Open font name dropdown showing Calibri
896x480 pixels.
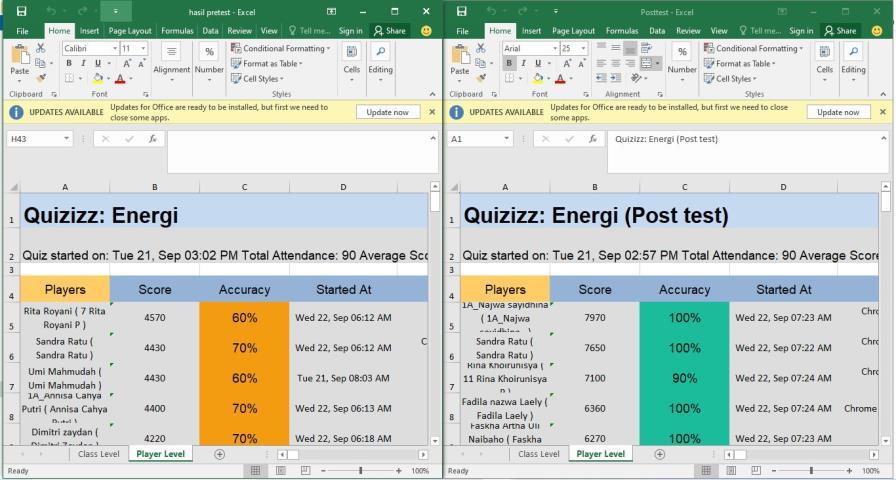click(115, 49)
